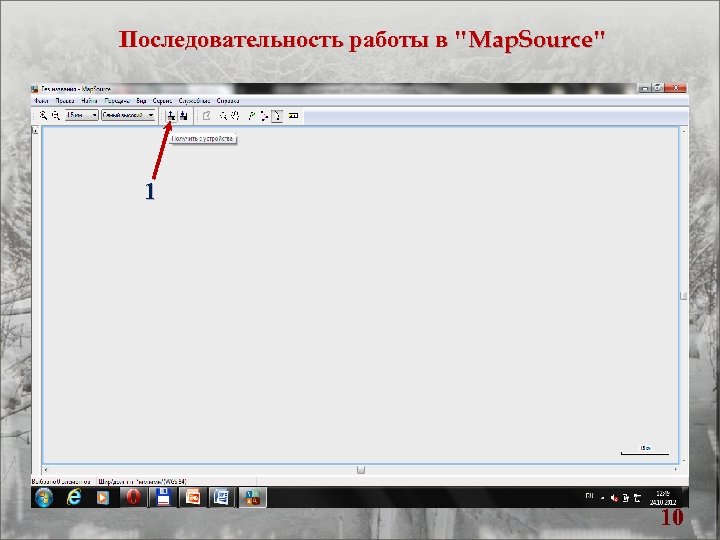Open Opera browser from taskbar
The image size is (720, 540).
pyautogui.click(x=133, y=497)
